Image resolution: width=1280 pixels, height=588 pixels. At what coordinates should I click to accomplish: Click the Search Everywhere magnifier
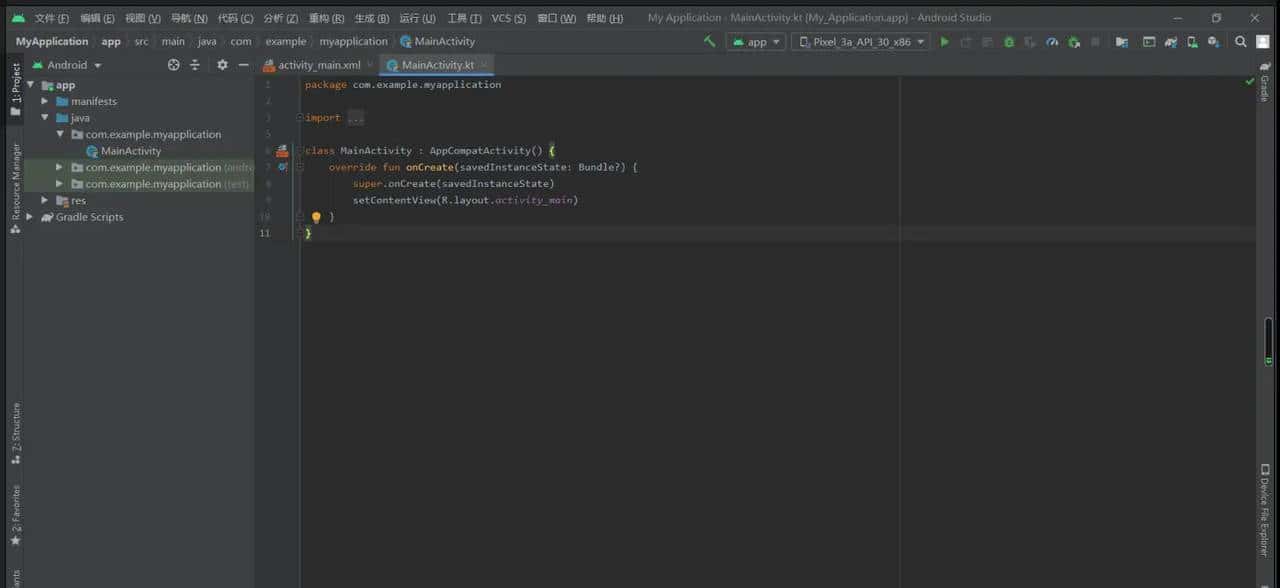[x=1240, y=42]
